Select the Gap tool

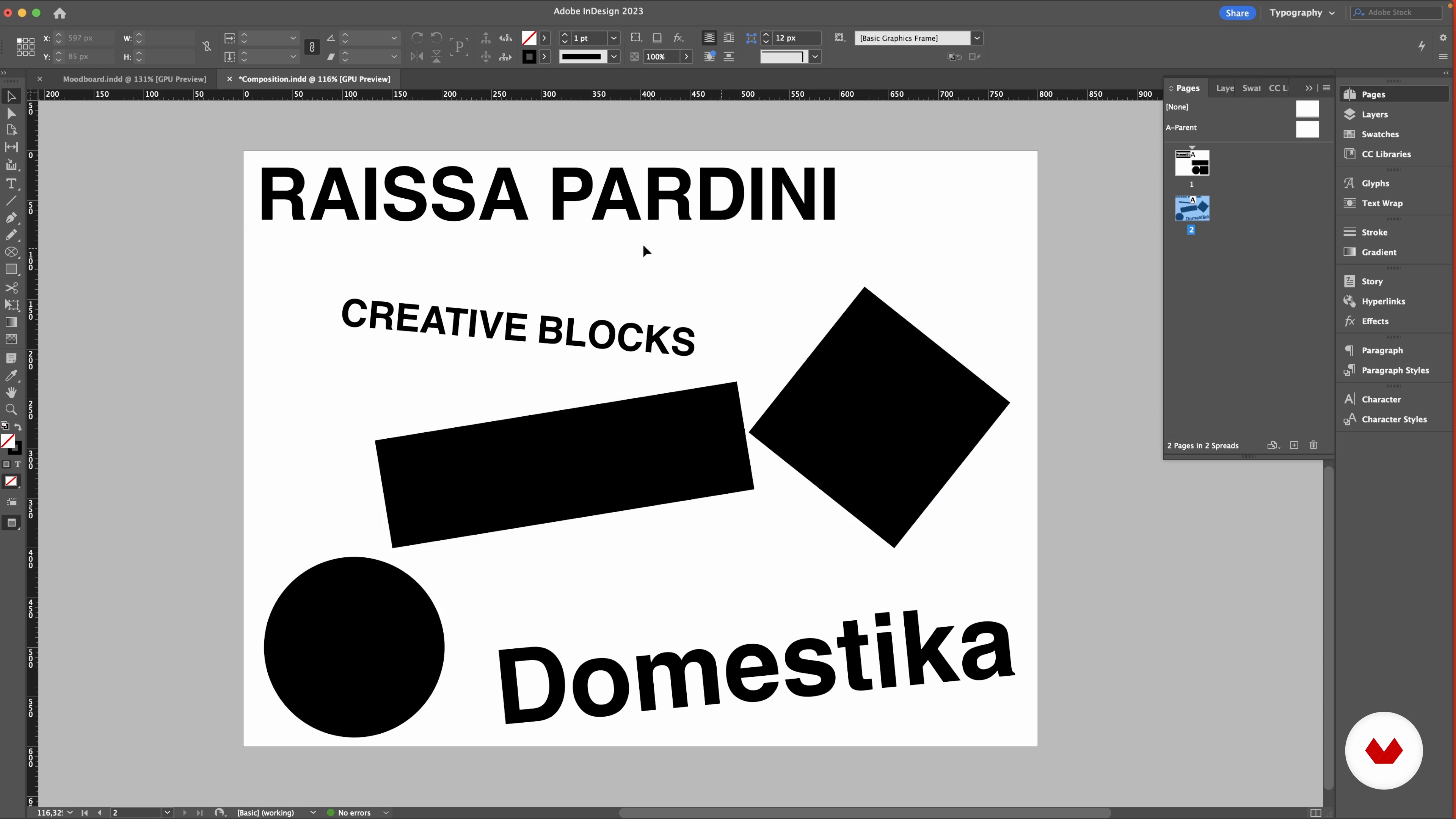pyautogui.click(x=11, y=147)
